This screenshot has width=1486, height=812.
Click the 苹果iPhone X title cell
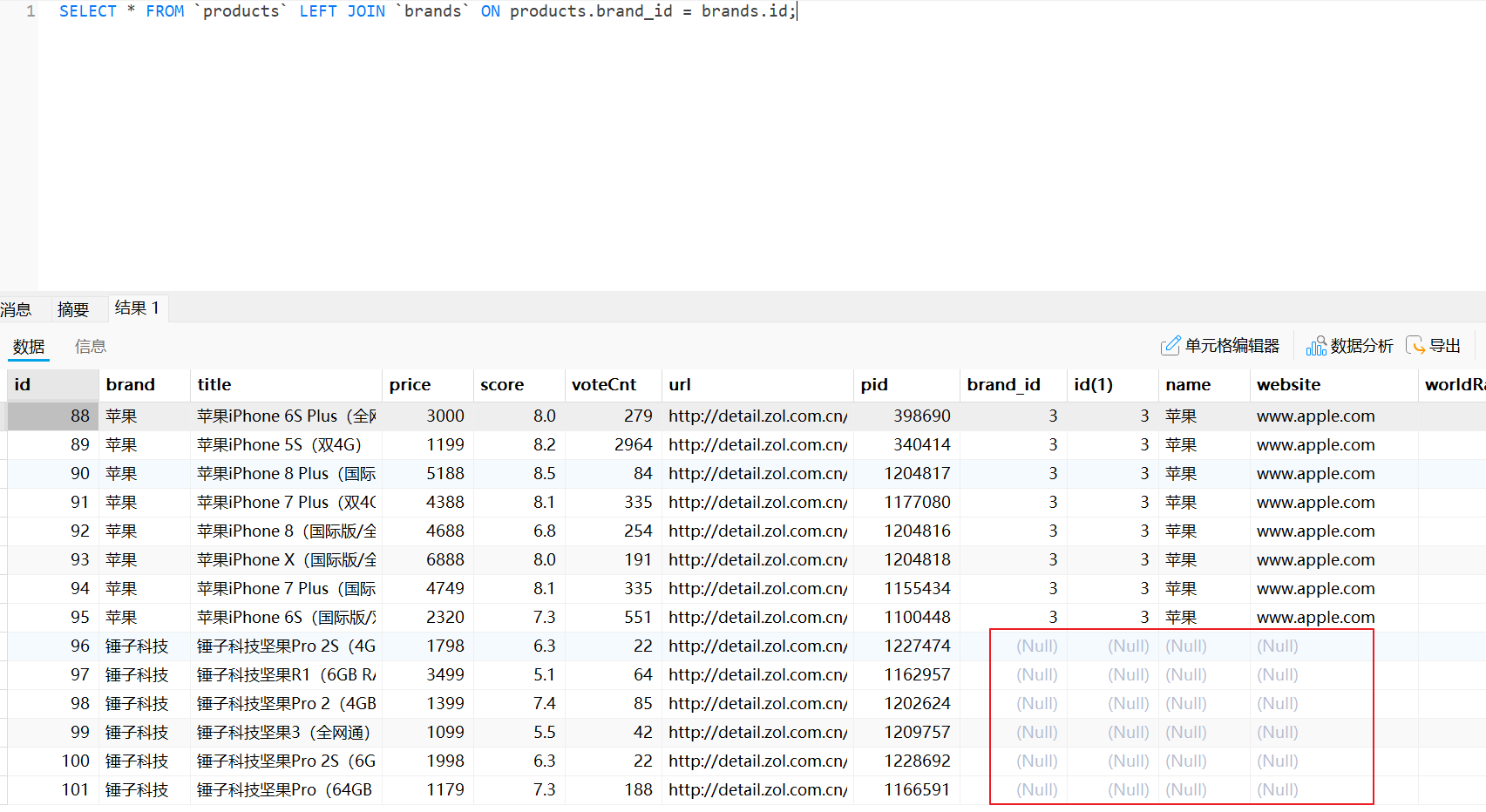pyautogui.click(x=286, y=559)
